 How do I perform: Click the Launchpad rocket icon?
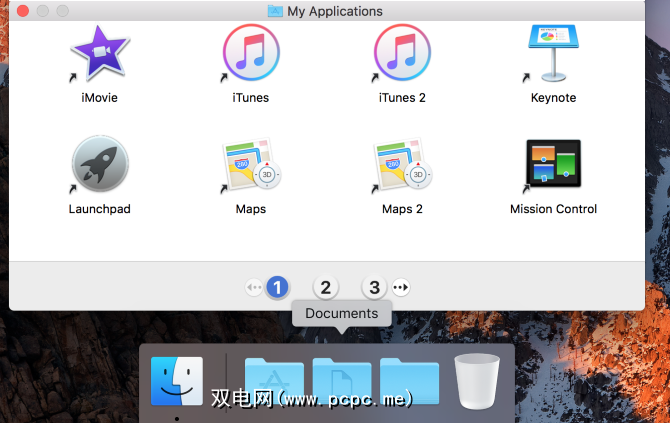[100, 164]
